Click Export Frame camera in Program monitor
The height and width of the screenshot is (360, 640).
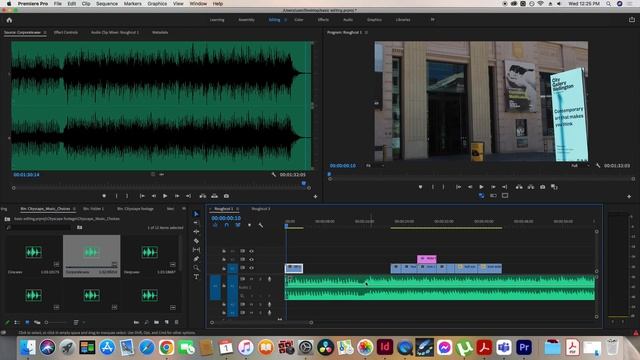click(x=542, y=187)
